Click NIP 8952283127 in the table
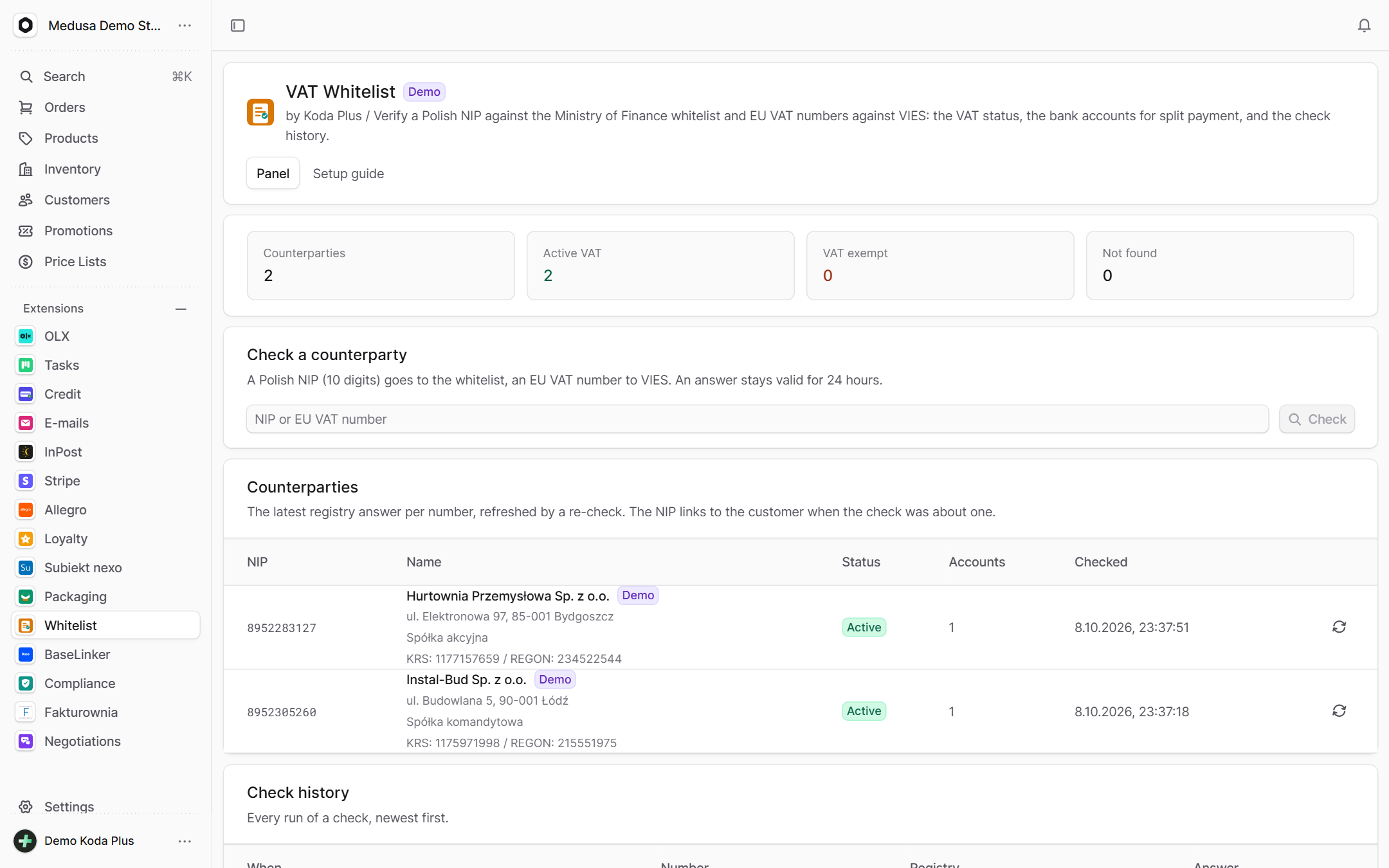The height and width of the screenshot is (868, 1389). 282,628
